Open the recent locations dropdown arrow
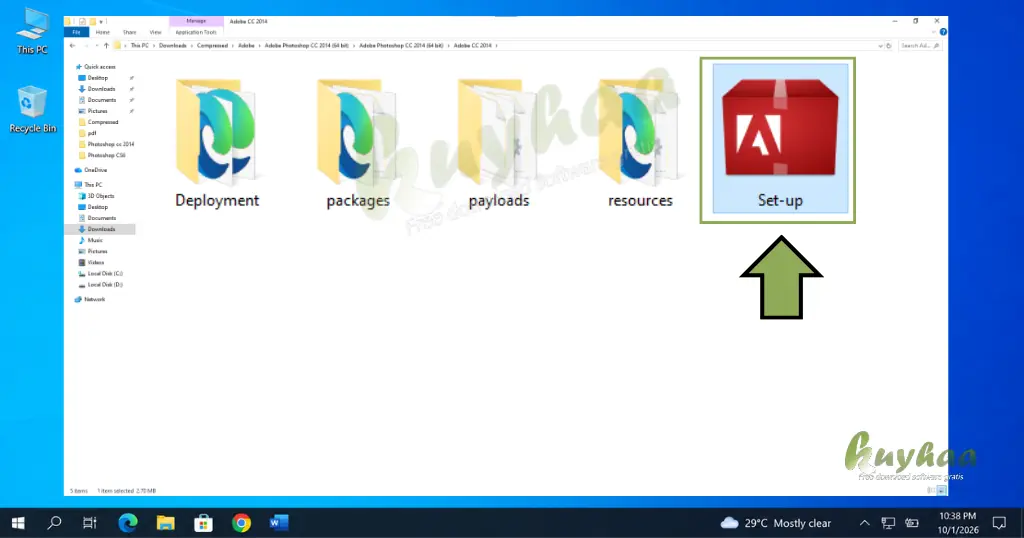 click(97, 46)
